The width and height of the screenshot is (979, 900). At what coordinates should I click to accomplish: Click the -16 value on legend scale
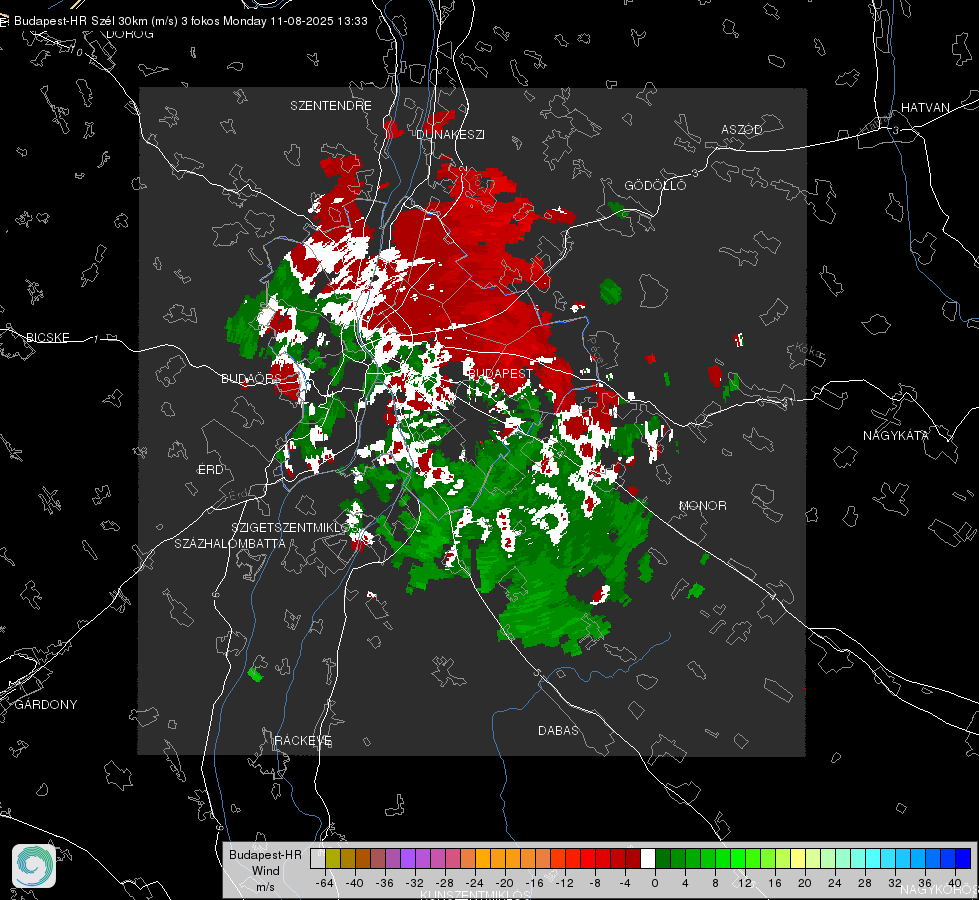pos(534,883)
